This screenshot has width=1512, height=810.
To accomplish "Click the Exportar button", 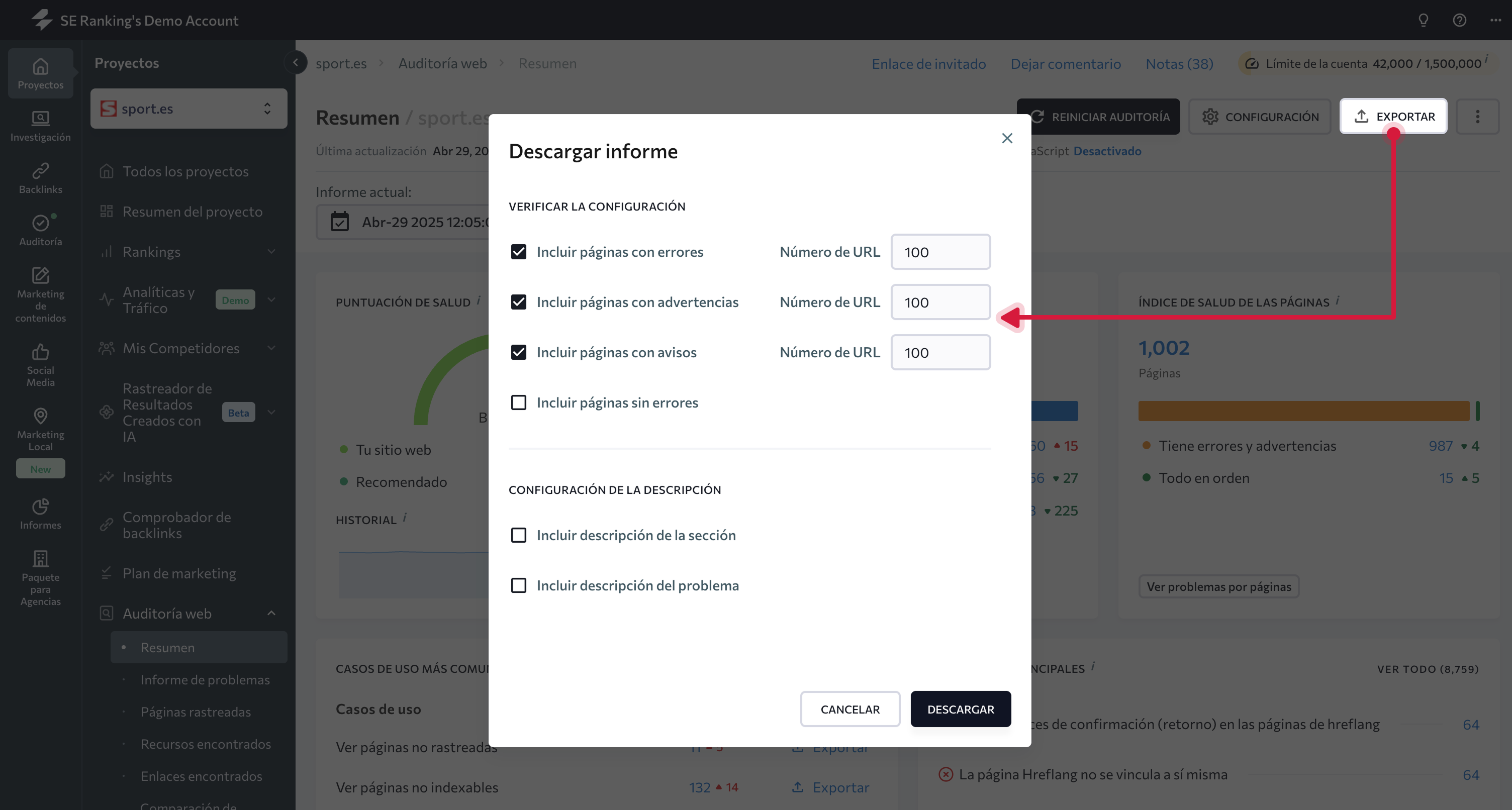I will [x=1393, y=116].
